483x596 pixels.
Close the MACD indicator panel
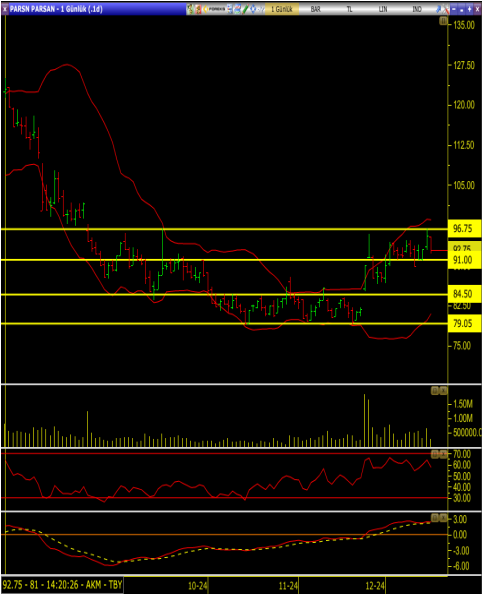point(443,518)
